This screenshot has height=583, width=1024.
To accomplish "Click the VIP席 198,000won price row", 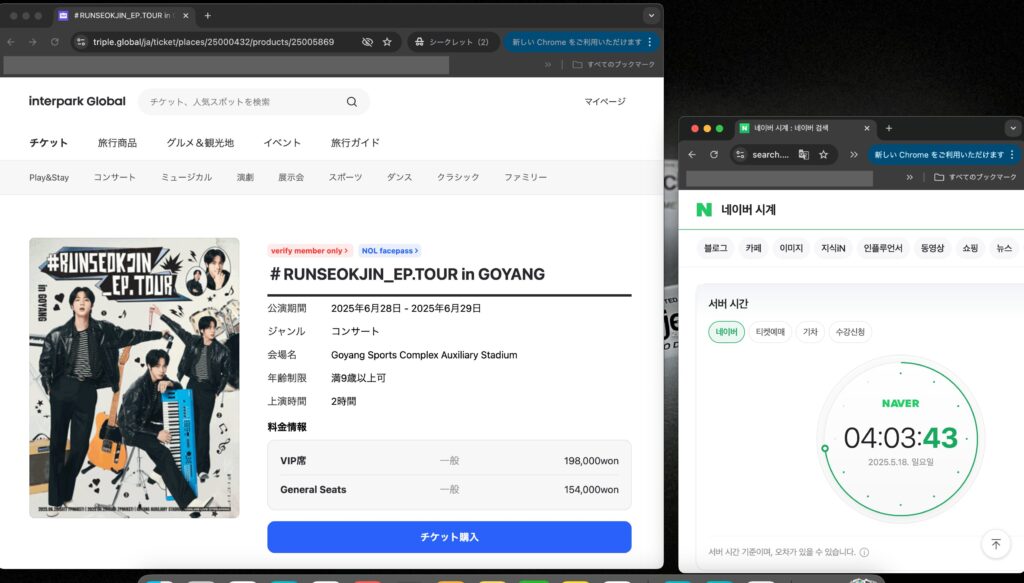I will pos(449,461).
